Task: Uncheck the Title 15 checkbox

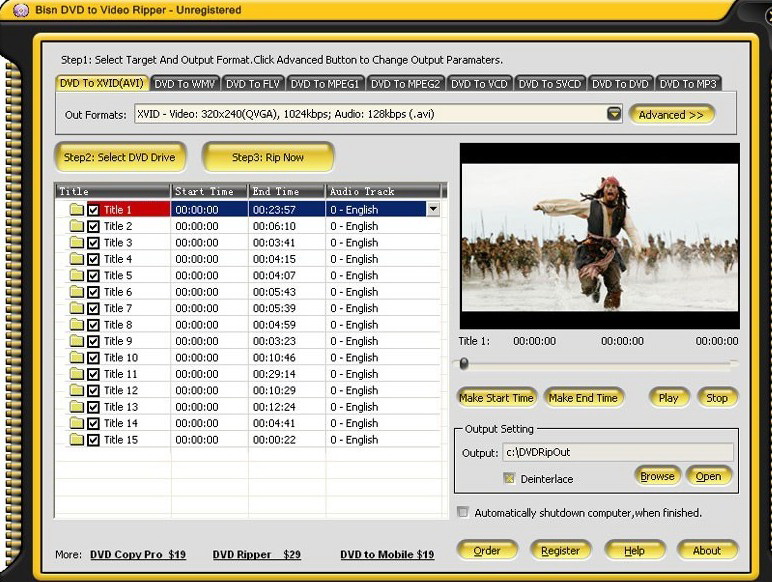Action: [93, 440]
